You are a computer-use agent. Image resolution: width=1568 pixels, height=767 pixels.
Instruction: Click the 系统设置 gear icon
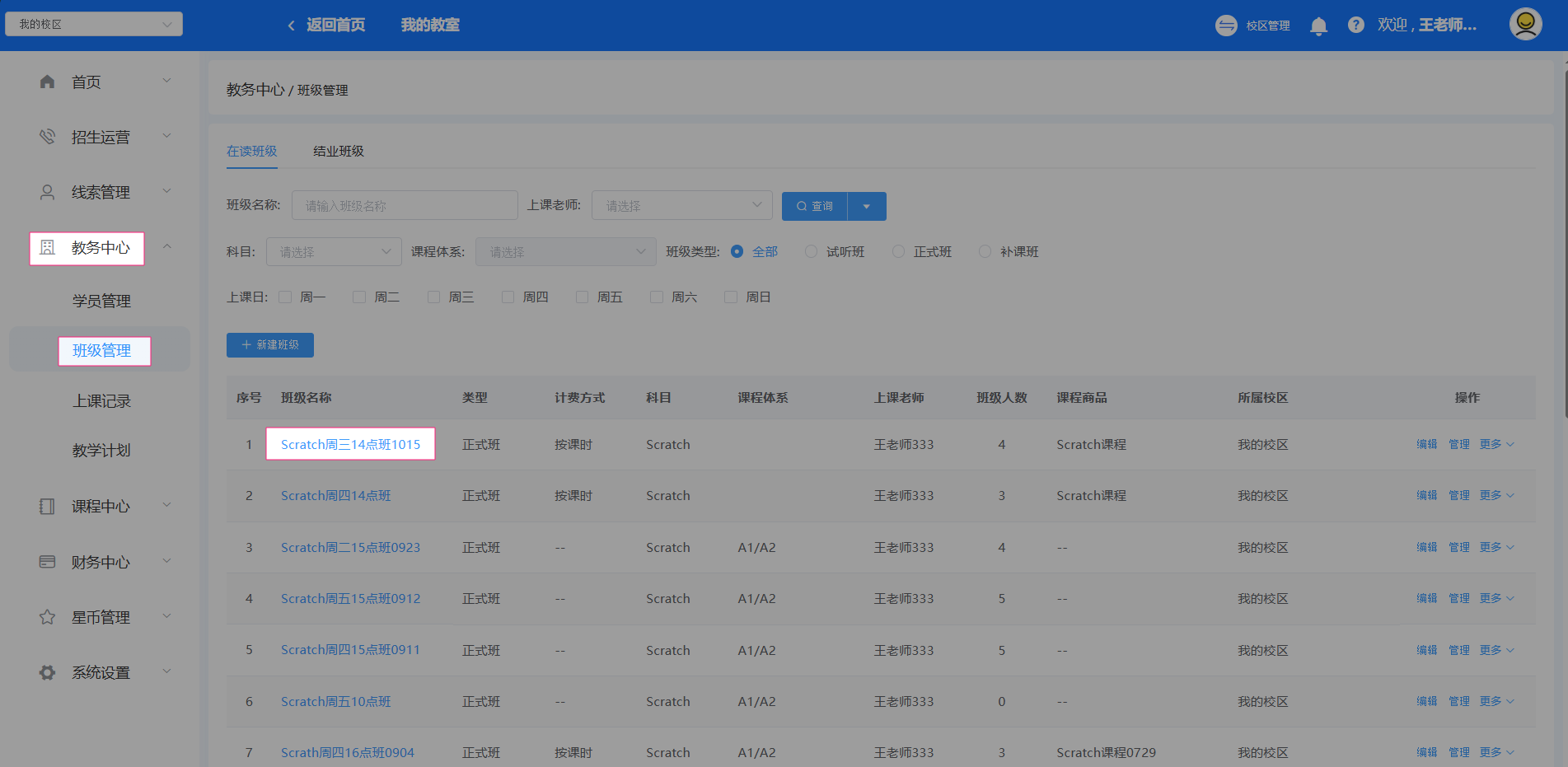coord(47,672)
